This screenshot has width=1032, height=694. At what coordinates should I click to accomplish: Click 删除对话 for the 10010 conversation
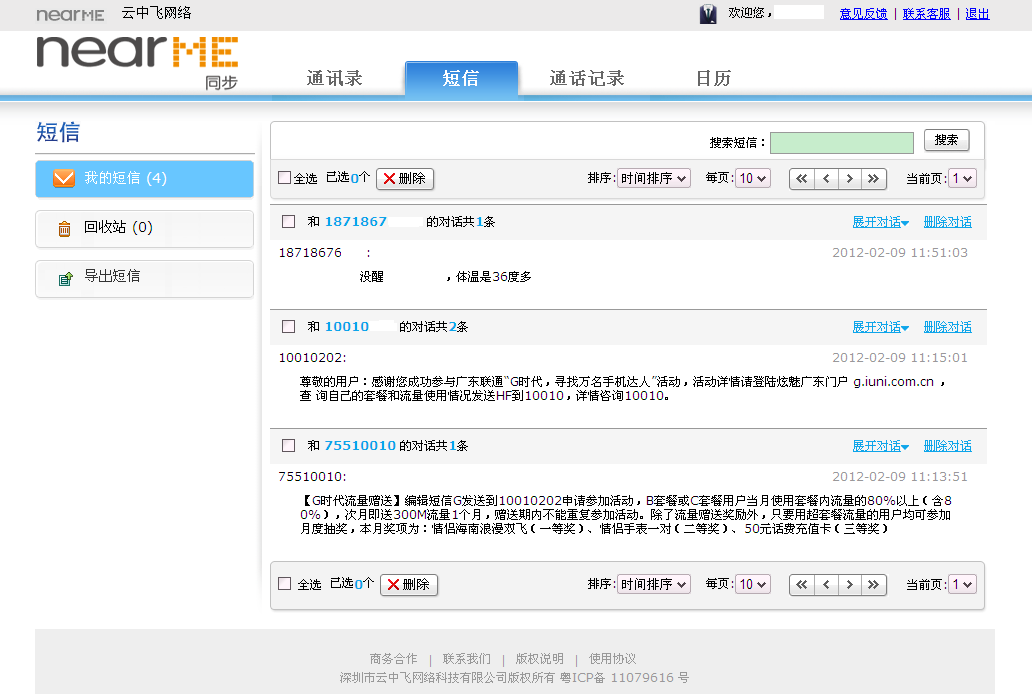948,327
